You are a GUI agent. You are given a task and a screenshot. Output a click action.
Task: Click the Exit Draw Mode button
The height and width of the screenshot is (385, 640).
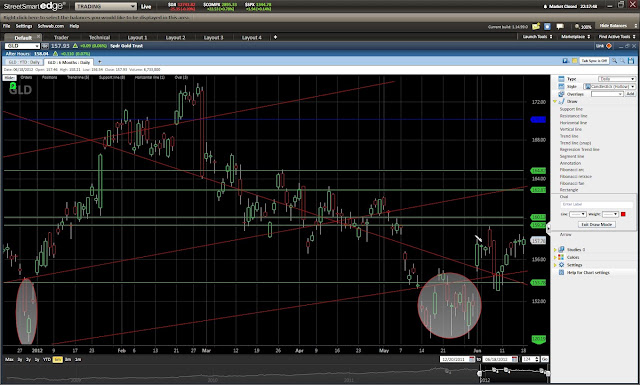coord(597,225)
